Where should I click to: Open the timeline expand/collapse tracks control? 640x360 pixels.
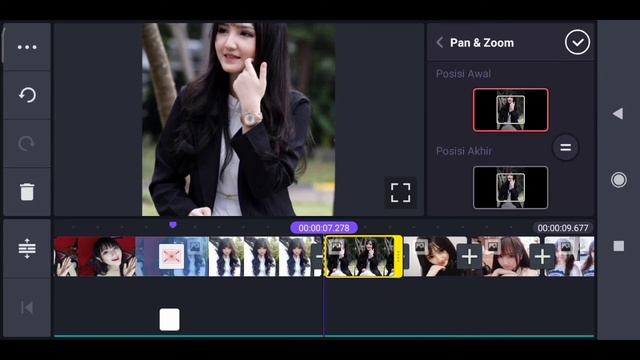tap(27, 248)
